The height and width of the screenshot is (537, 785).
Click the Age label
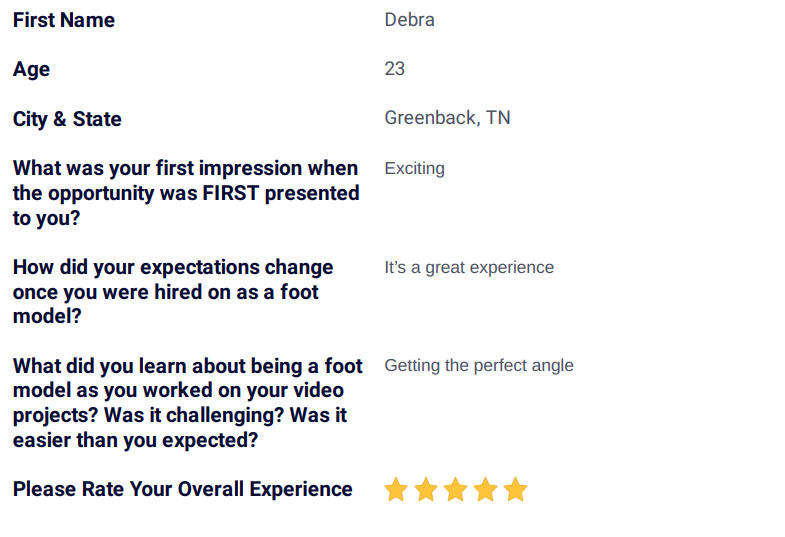click(31, 70)
